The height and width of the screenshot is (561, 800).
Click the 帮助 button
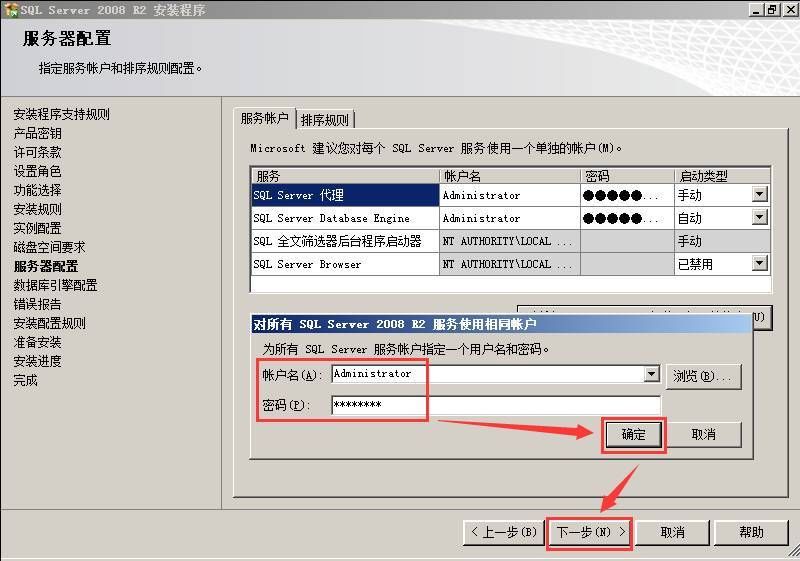point(751,532)
